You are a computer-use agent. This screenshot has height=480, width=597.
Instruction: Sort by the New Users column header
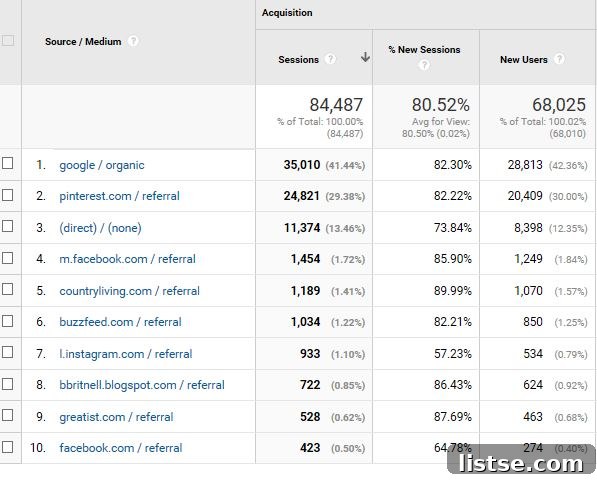[x=524, y=59]
